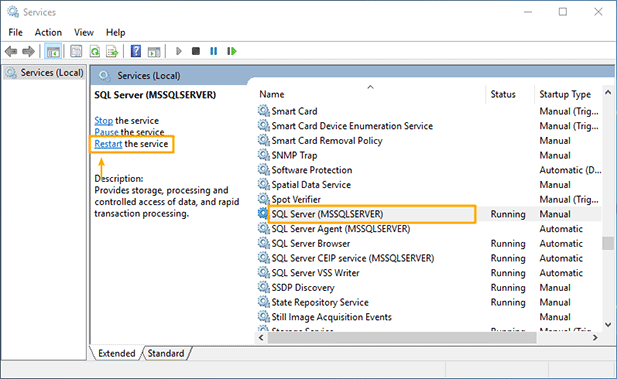
Task: Switch to the Standard tab
Action: point(166,353)
